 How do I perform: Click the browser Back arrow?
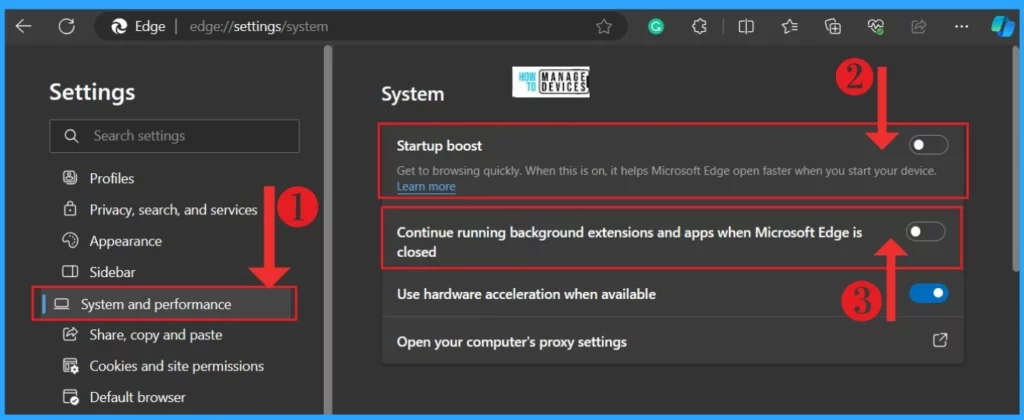[x=23, y=27]
